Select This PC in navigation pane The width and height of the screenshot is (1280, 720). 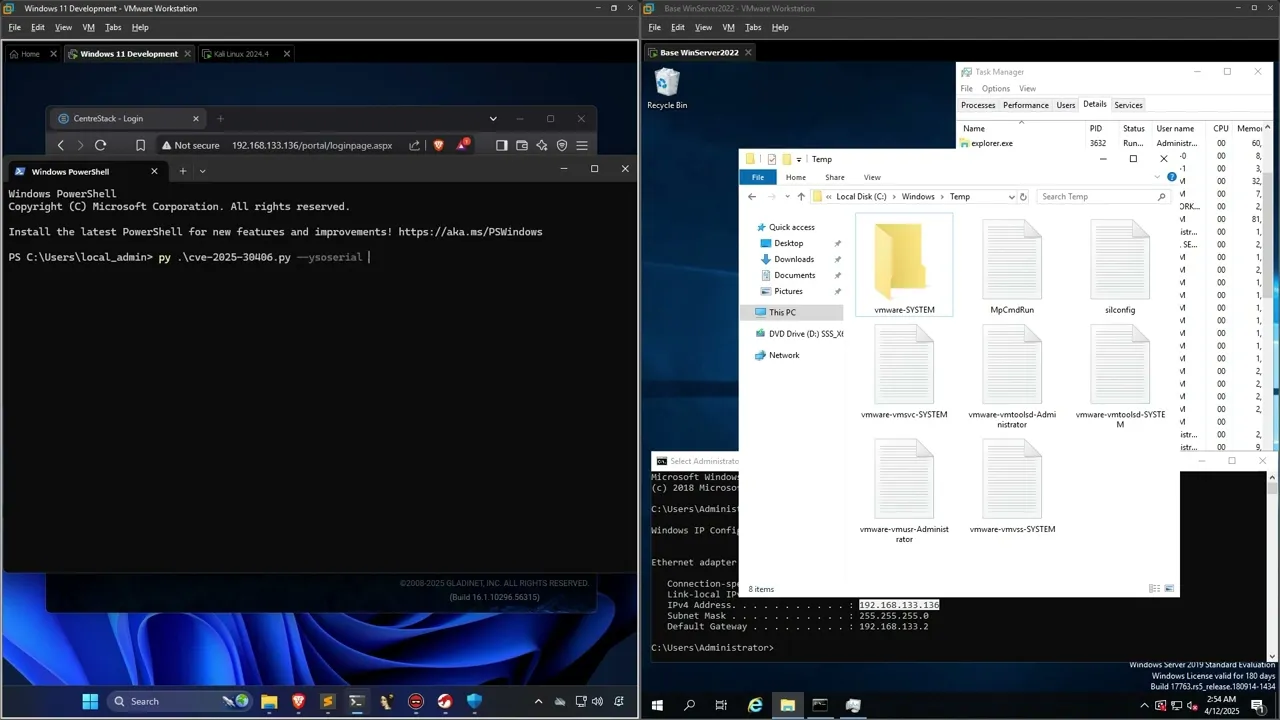tap(782, 313)
